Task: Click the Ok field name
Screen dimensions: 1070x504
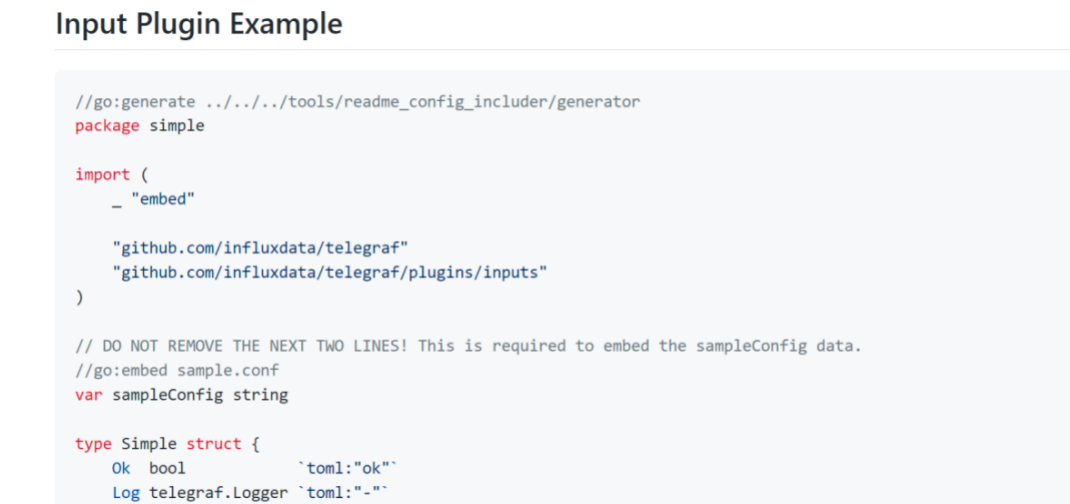Action: (121, 469)
